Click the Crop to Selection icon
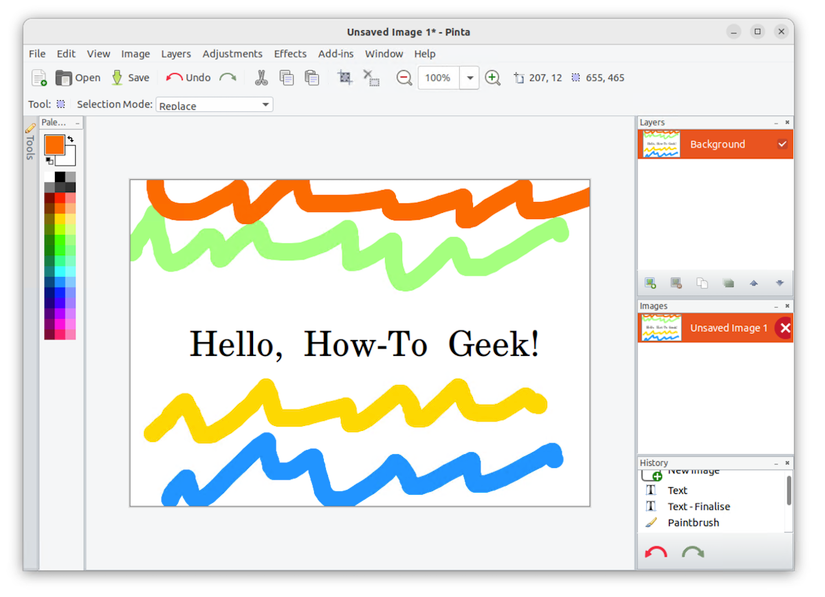825x597 pixels. [345, 78]
